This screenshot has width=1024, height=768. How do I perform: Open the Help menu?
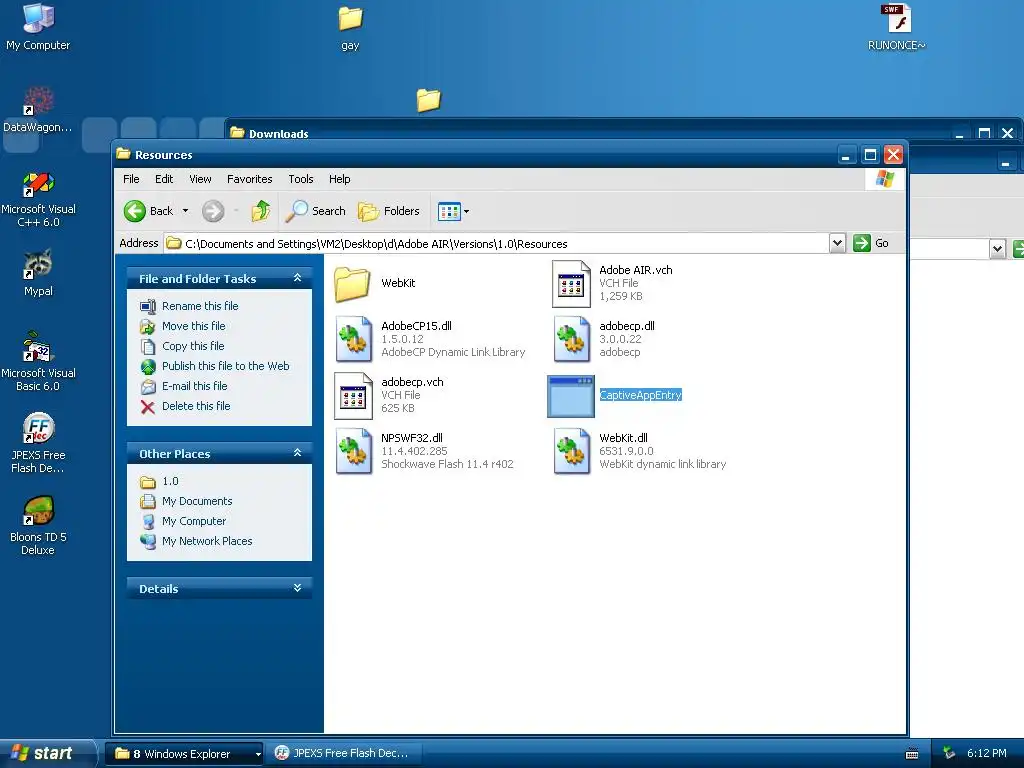click(339, 179)
